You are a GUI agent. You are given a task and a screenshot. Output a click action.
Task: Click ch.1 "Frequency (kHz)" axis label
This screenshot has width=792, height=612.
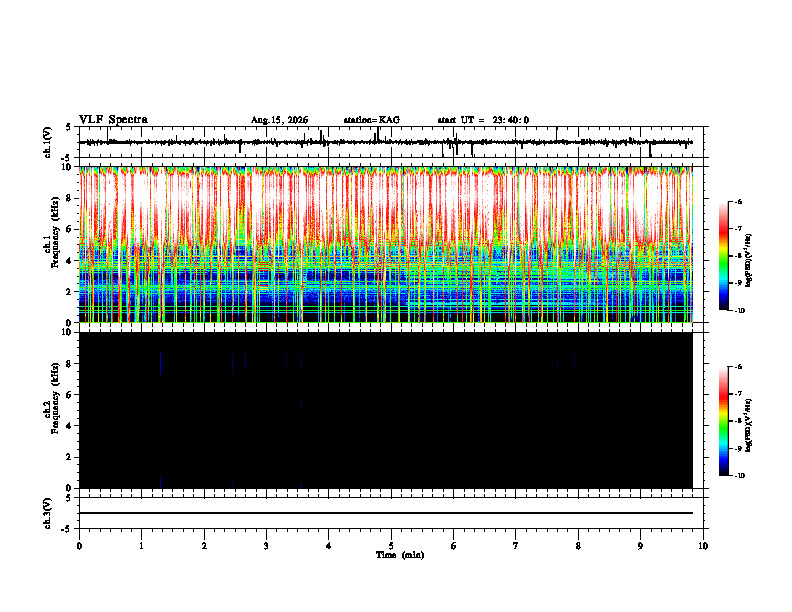(56, 232)
